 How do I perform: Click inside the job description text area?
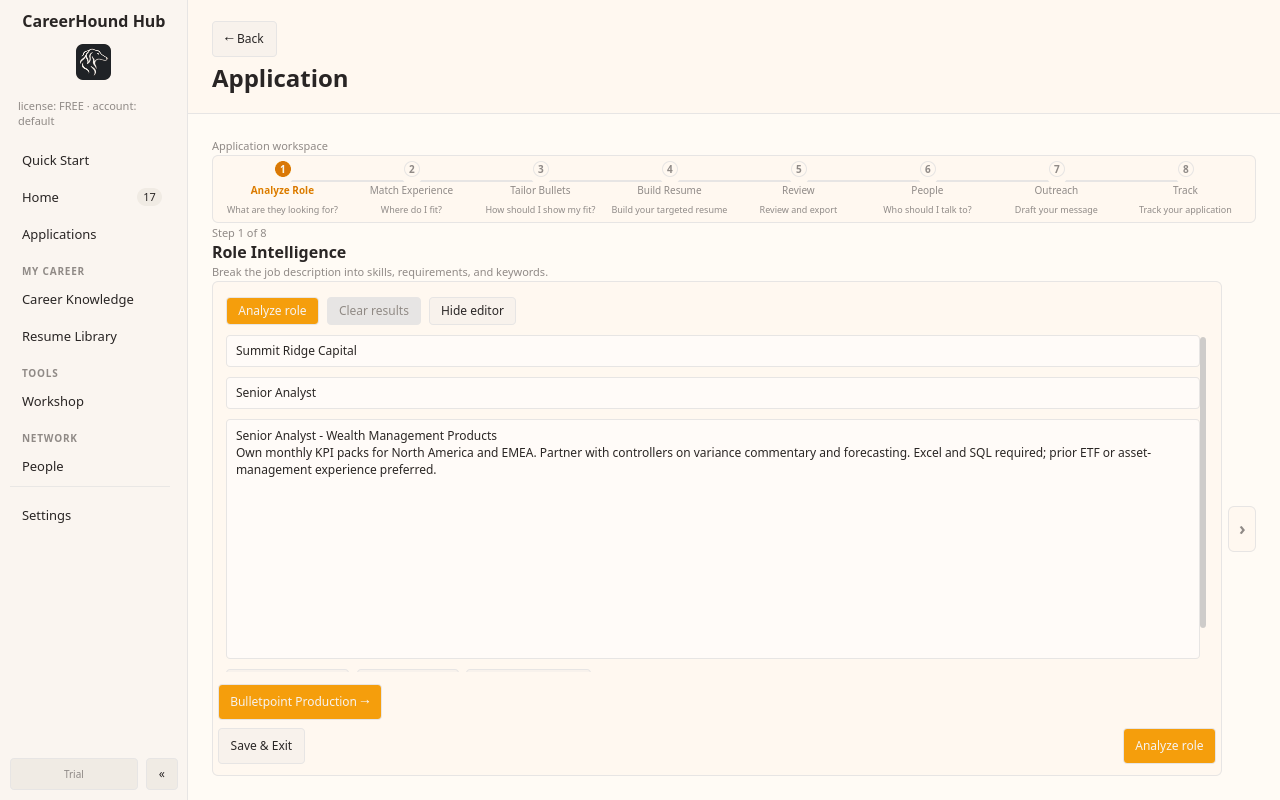pyautogui.click(x=712, y=539)
